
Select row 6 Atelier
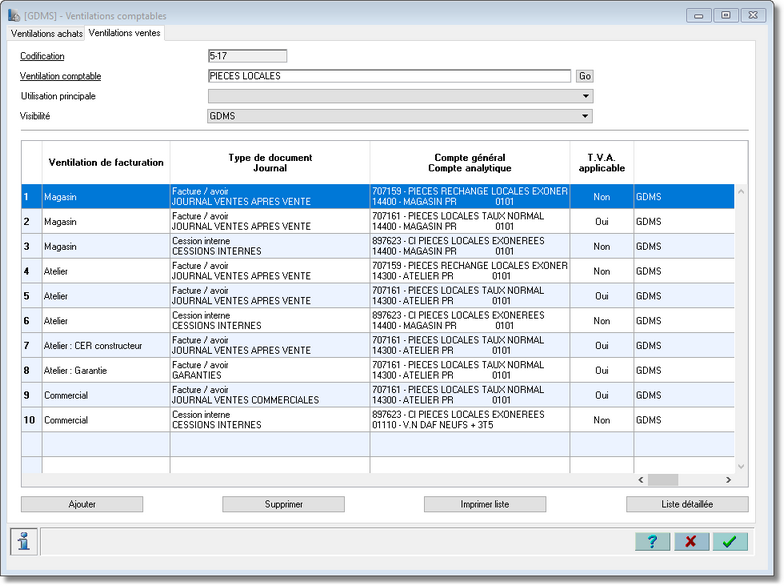[x=378, y=320]
